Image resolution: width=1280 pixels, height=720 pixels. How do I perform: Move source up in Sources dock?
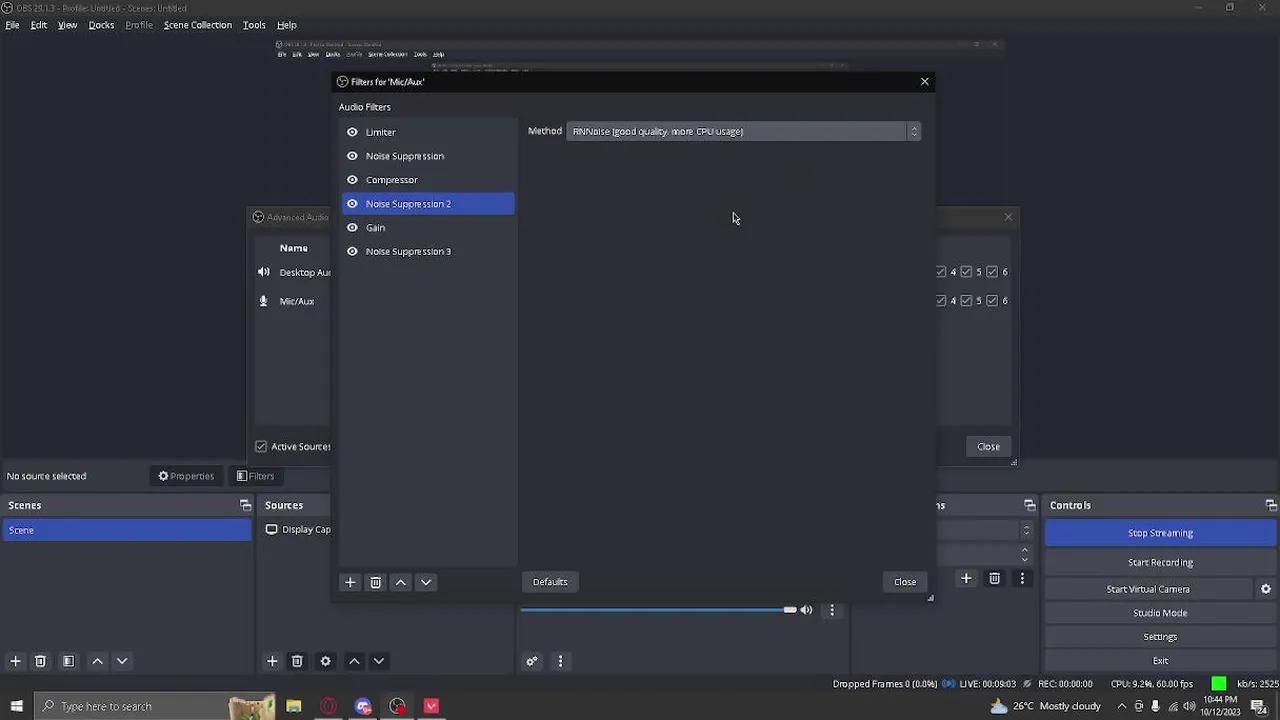point(354,661)
